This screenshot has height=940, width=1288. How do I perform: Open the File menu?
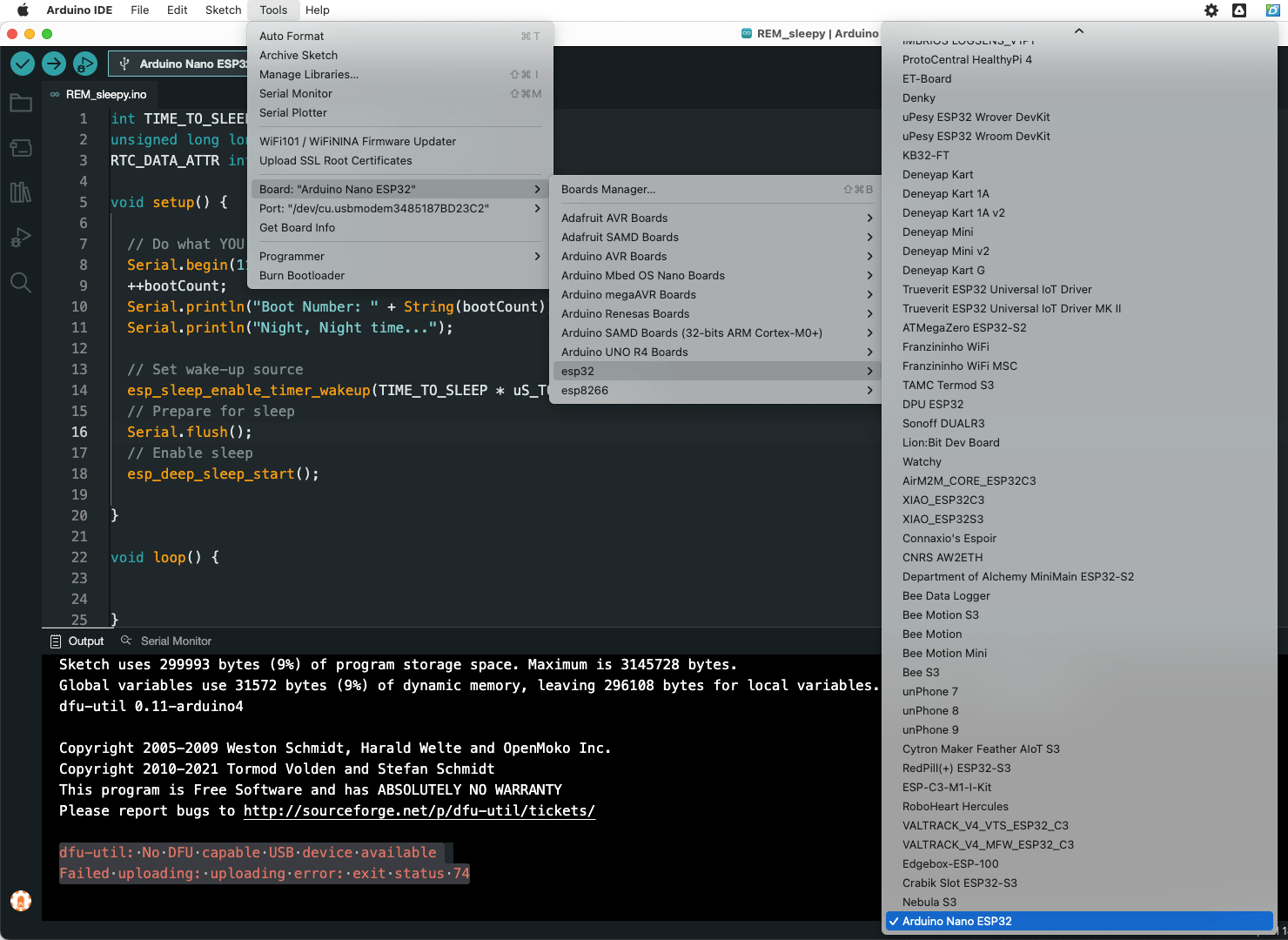139,10
